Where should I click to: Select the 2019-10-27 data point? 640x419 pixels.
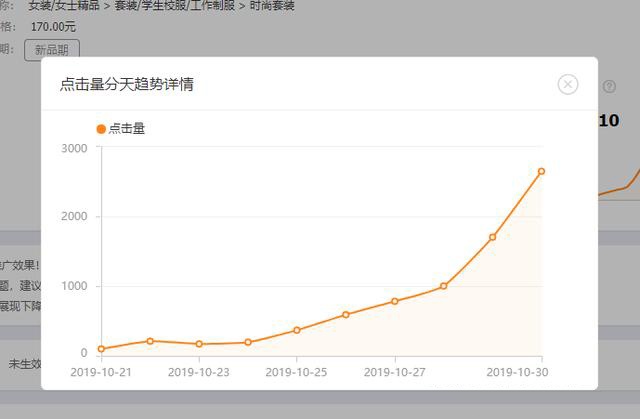click(395, 302)
